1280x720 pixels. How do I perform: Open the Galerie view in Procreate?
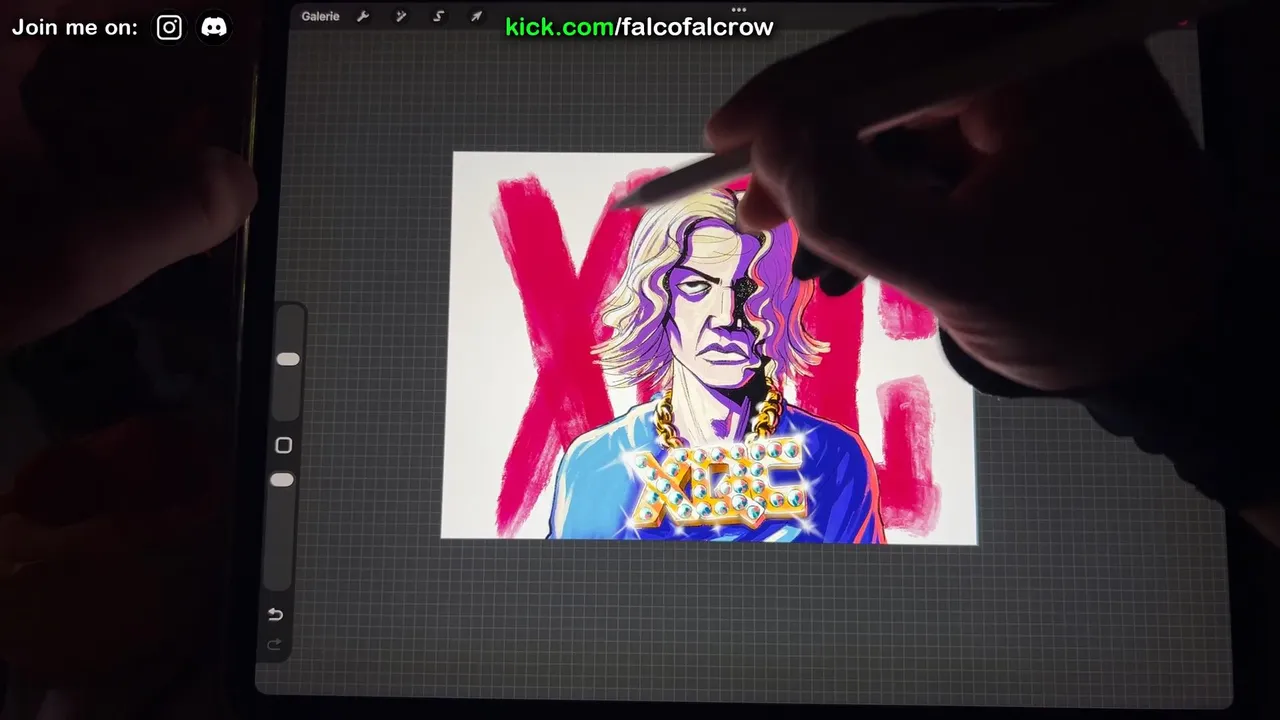click(x=320, y=16)
